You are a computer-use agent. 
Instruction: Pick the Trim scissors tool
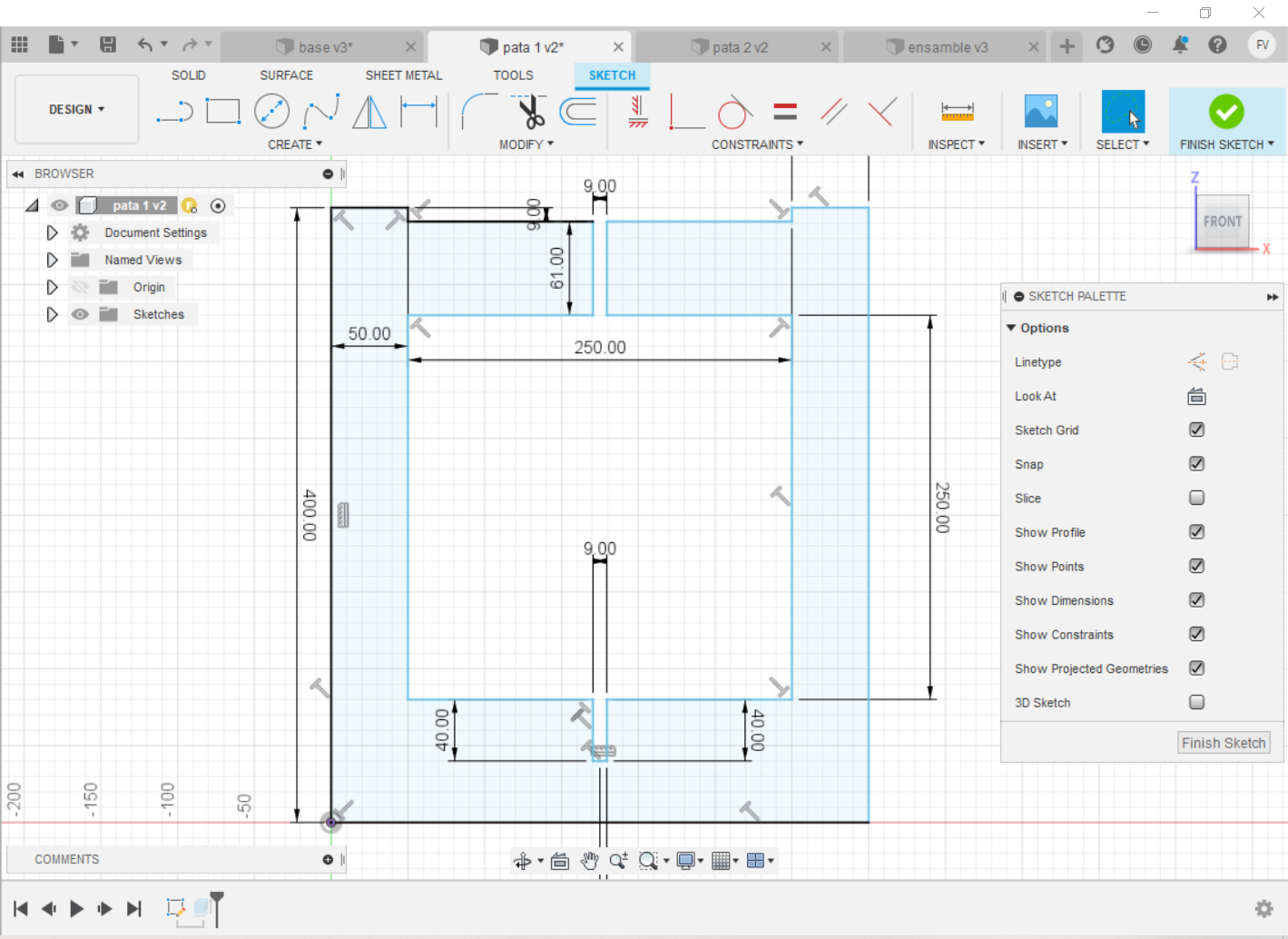[x=531, y=112]
